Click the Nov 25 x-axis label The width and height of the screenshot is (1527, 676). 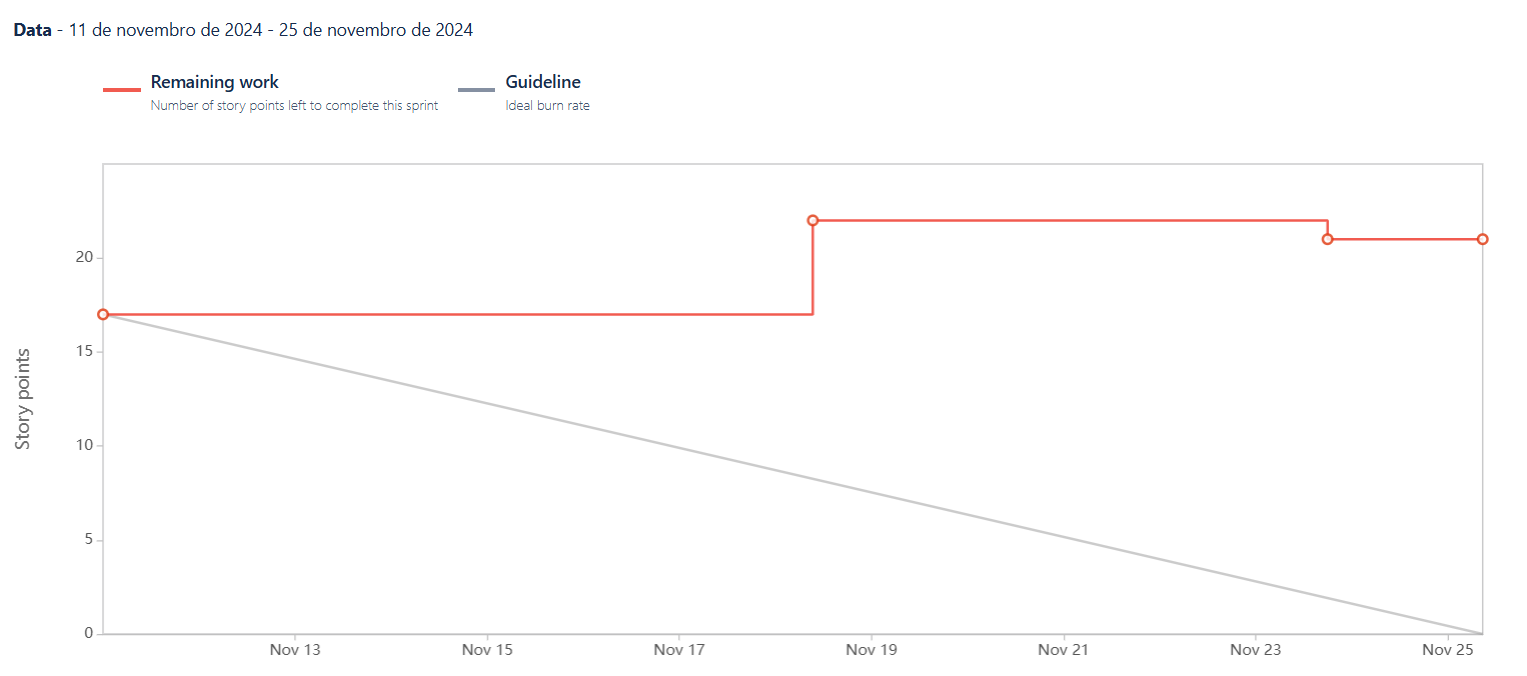tap(1449, 650)
